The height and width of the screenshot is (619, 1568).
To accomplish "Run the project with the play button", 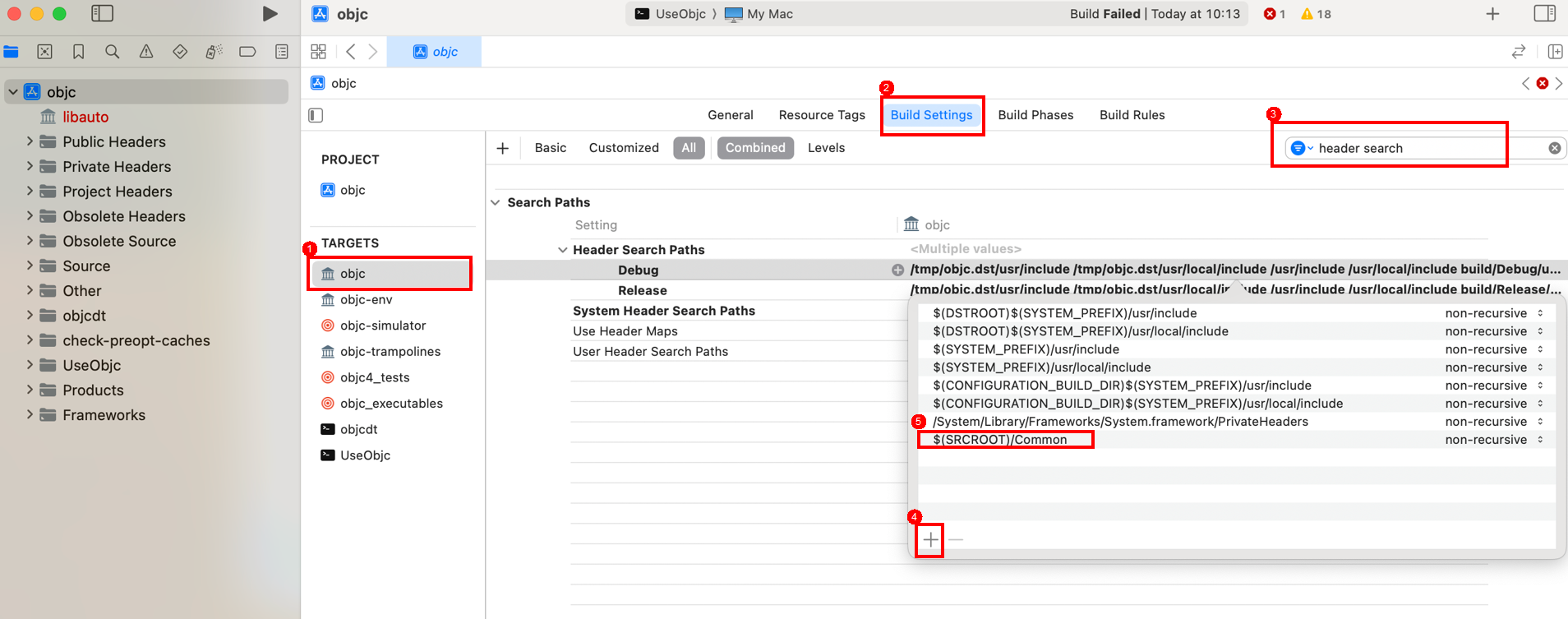I will pyautogui.click(x=270, y=14).
